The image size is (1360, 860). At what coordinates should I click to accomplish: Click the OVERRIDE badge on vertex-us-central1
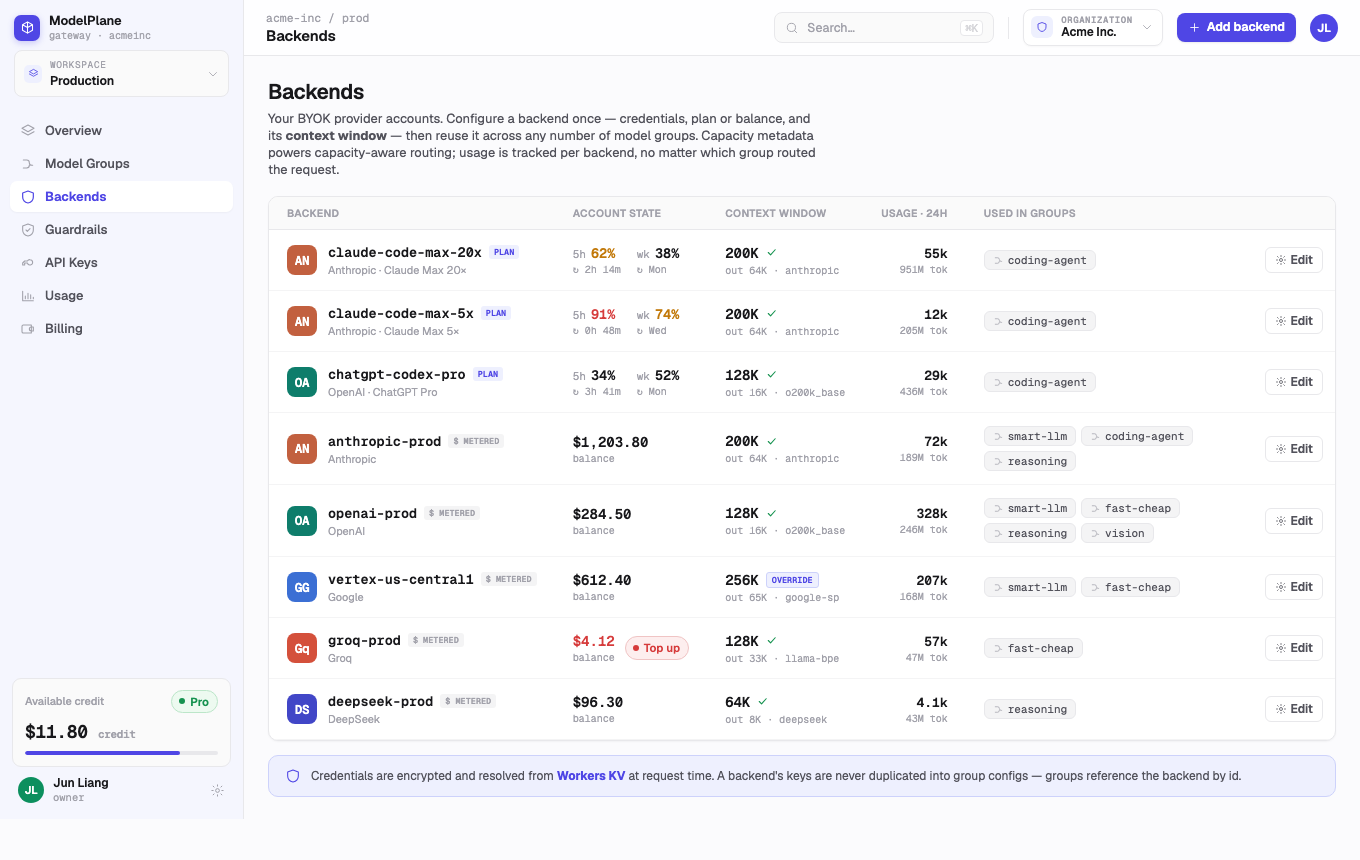[x=793, y=580]
